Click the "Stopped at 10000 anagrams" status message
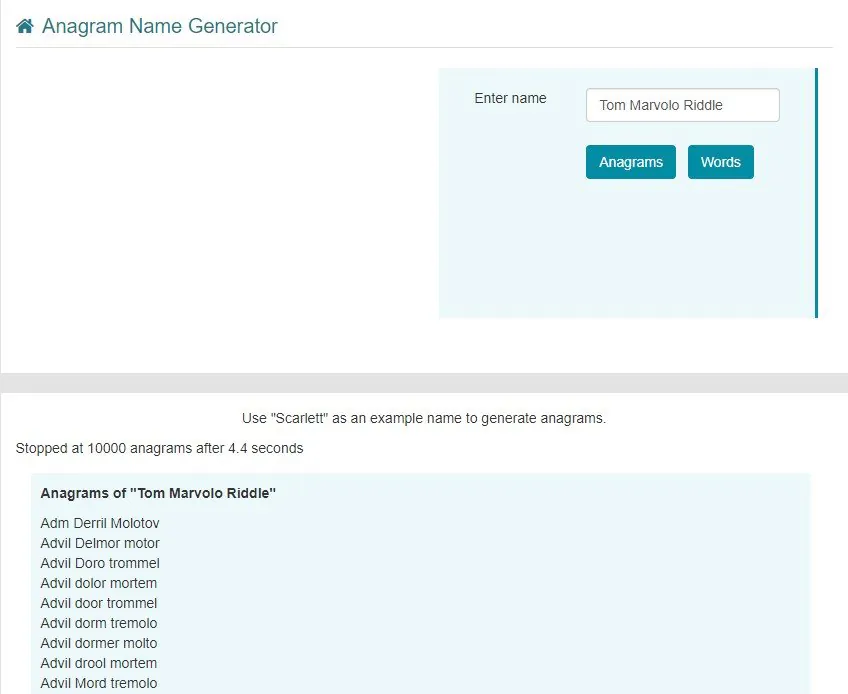The width and height of the screenshot is (848, 694). tap(159, 448)
